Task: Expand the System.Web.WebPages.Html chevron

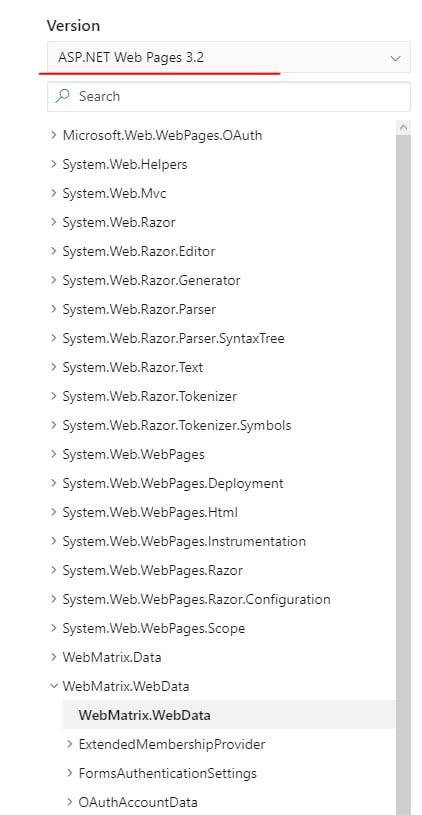Action: point(54,512)
